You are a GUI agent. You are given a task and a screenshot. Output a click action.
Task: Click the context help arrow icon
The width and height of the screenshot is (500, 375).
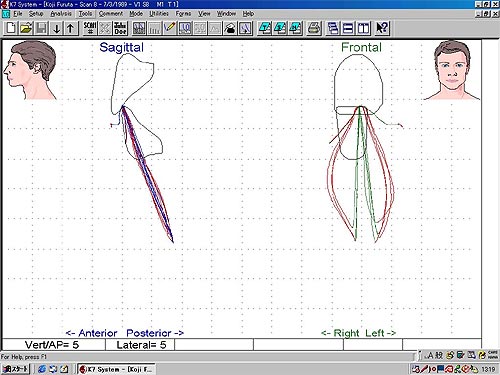point(382,28)
